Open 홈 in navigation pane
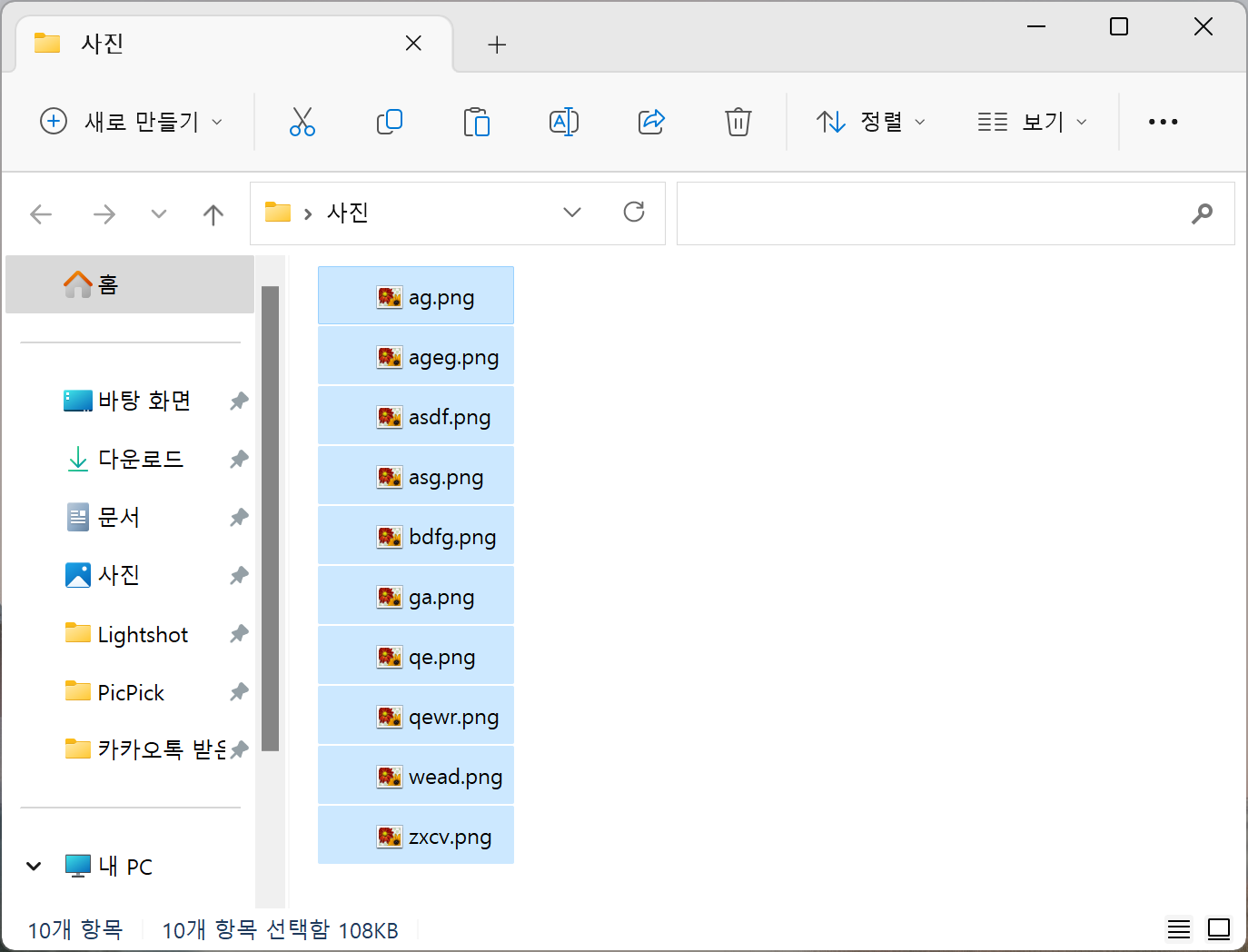Screen dimensions: 1248x952 coord(130,284)
